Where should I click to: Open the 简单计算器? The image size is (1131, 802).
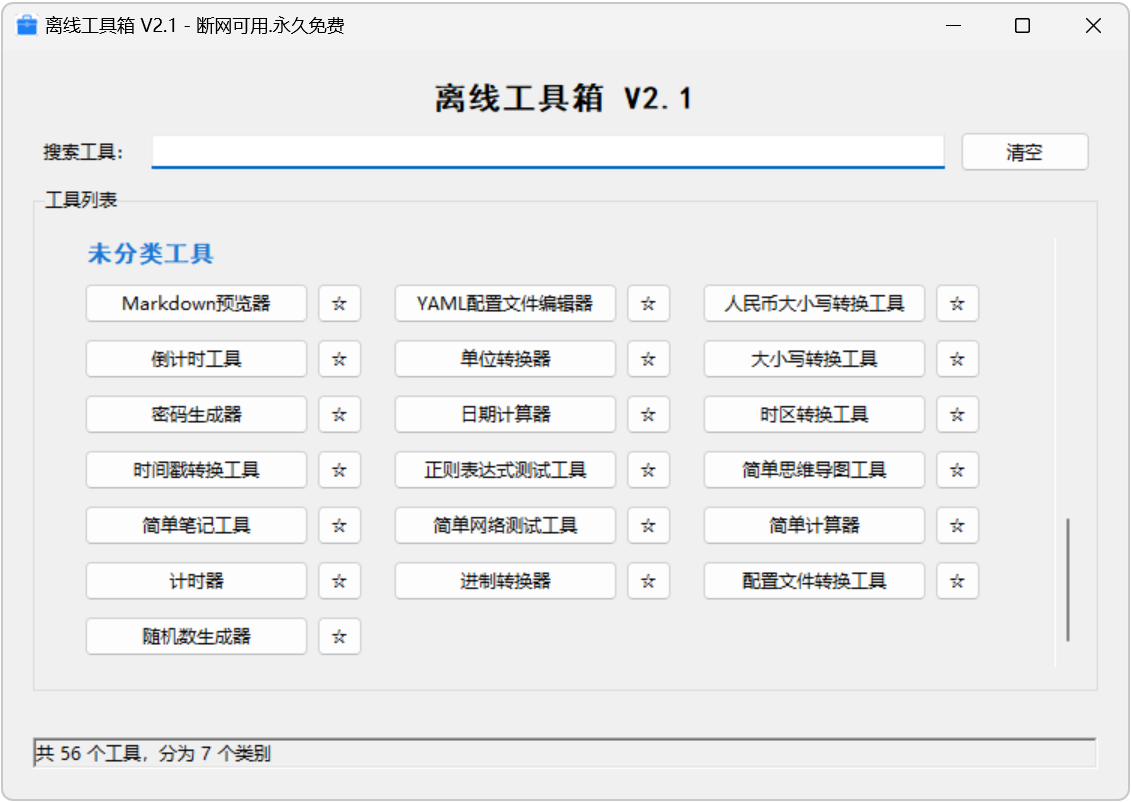[x=814, y=526]
